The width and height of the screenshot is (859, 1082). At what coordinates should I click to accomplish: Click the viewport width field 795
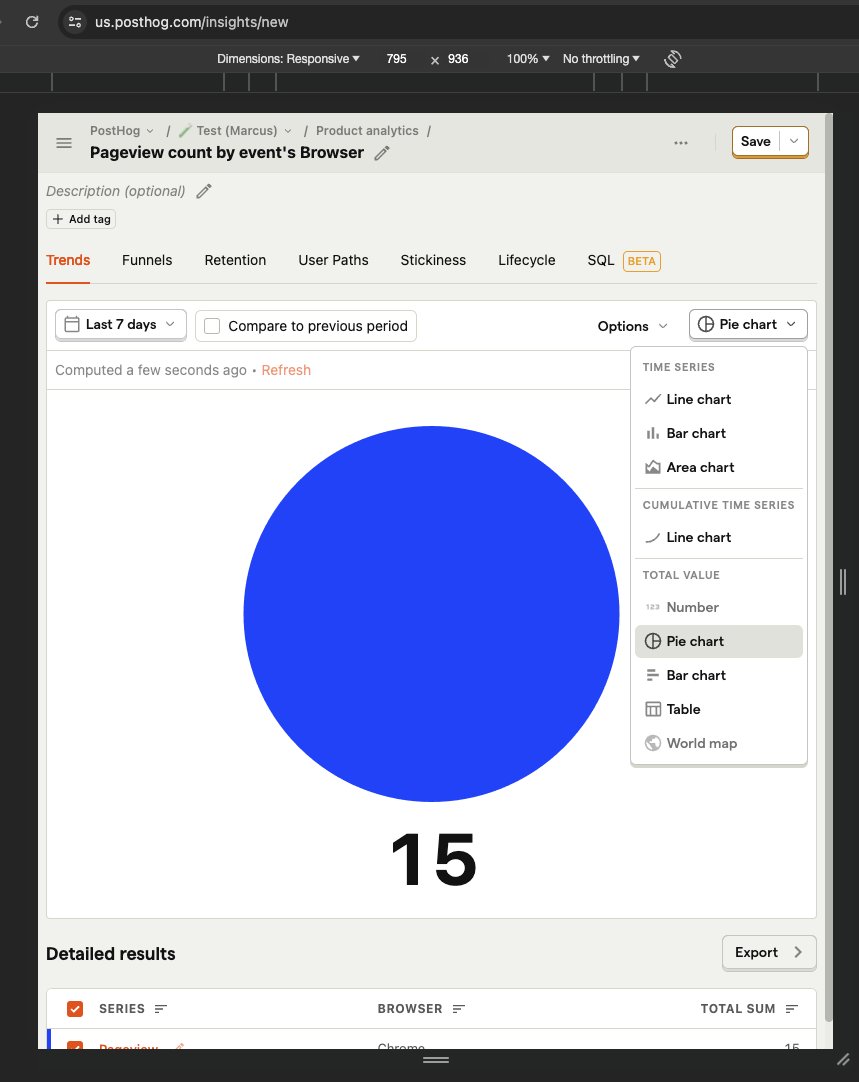coord(396,59)
